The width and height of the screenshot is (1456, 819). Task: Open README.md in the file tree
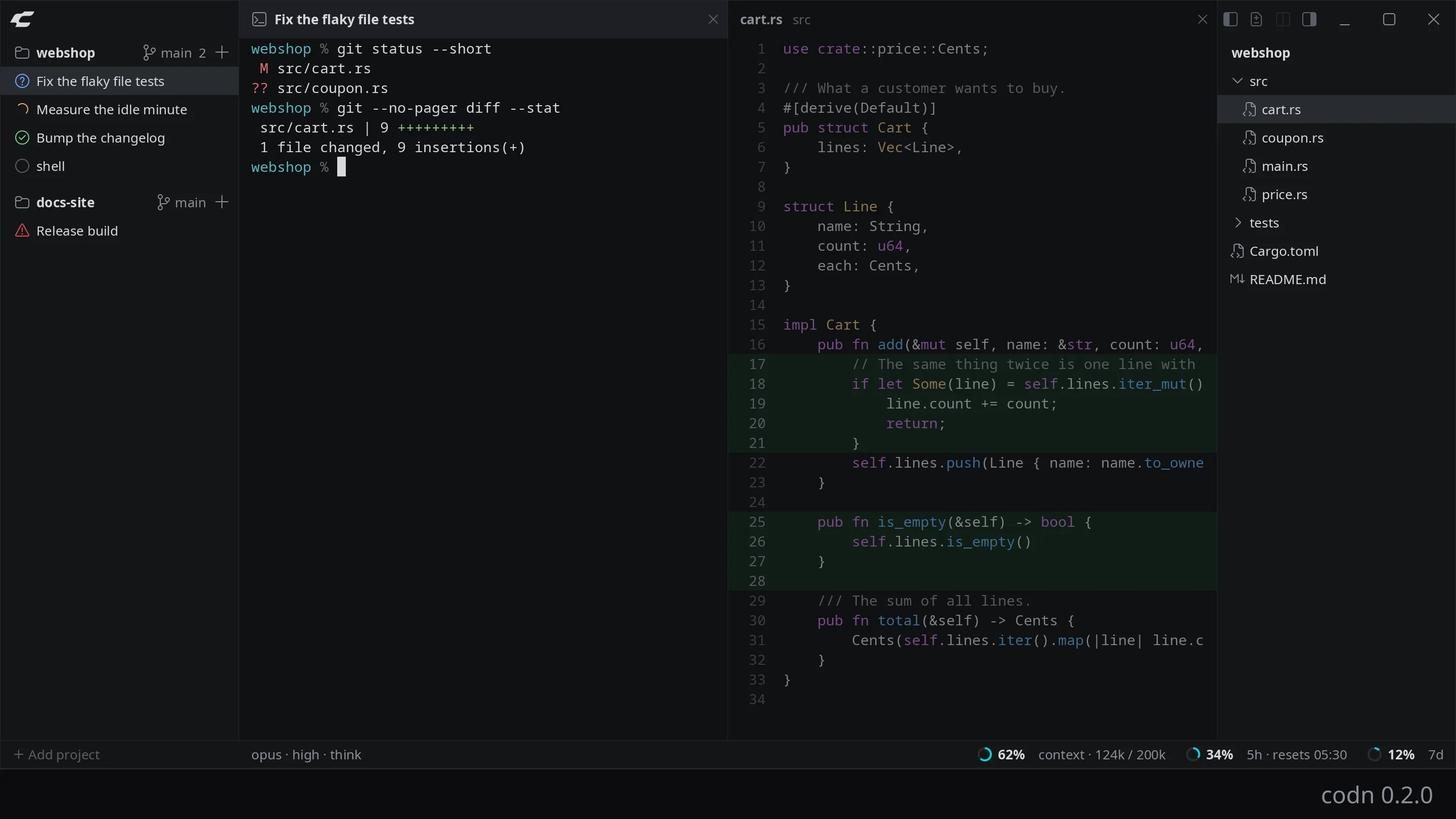click(1336, 279)
